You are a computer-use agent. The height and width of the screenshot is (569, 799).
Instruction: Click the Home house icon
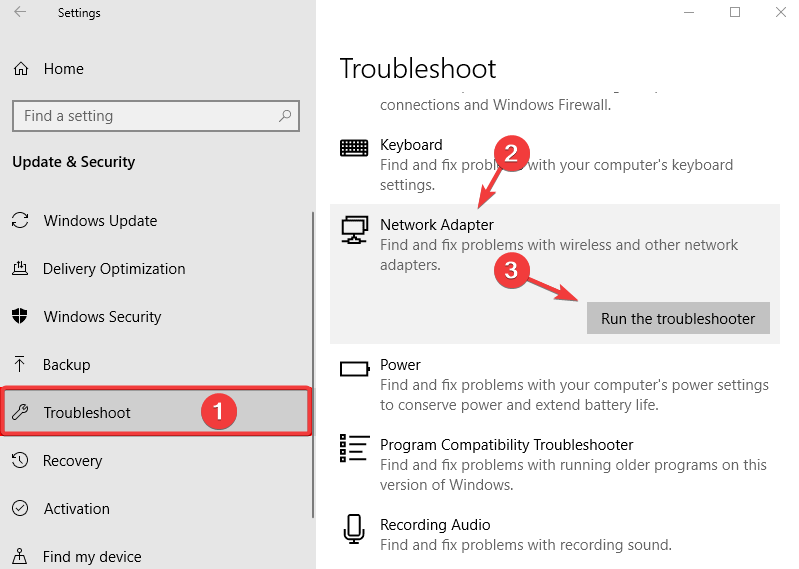21,68
